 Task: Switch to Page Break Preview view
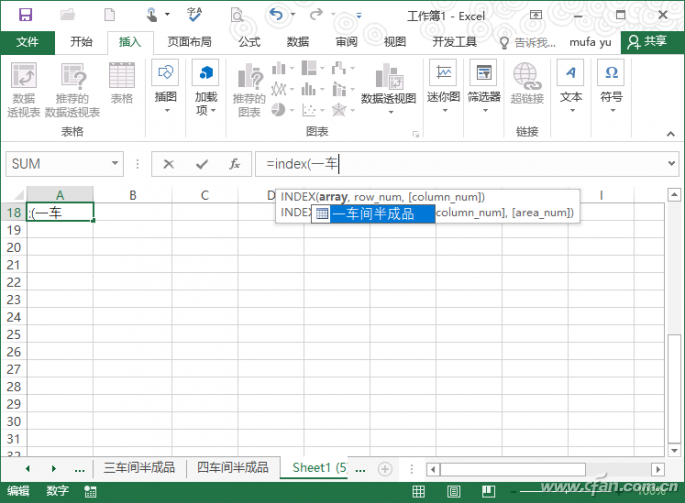tap(488, 492)
